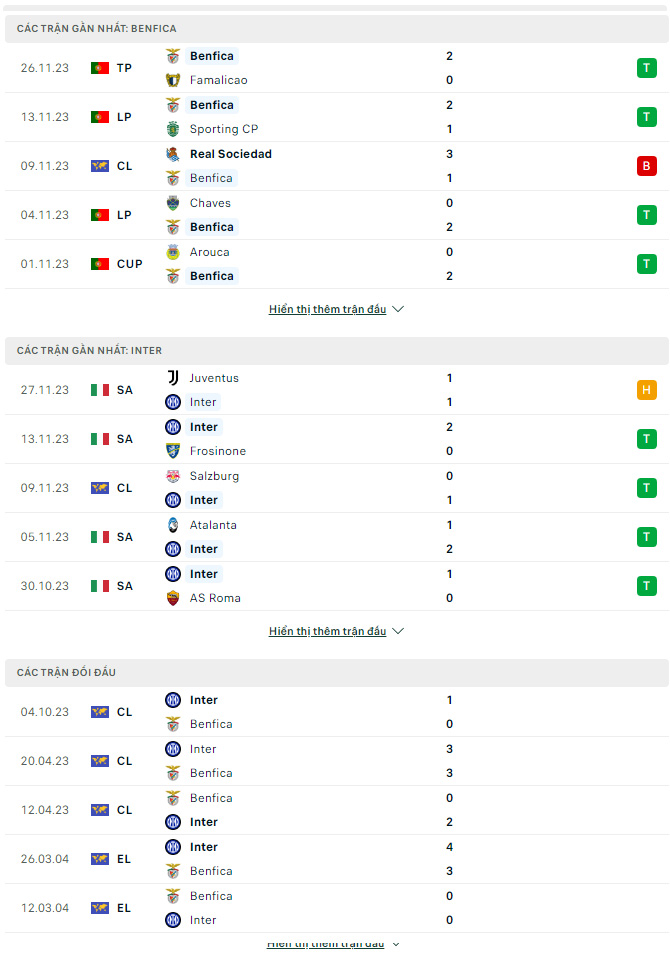Click the red B loss badge
Image resolution: width=670 pixels, height=954 pixels.
click(646, 165)
